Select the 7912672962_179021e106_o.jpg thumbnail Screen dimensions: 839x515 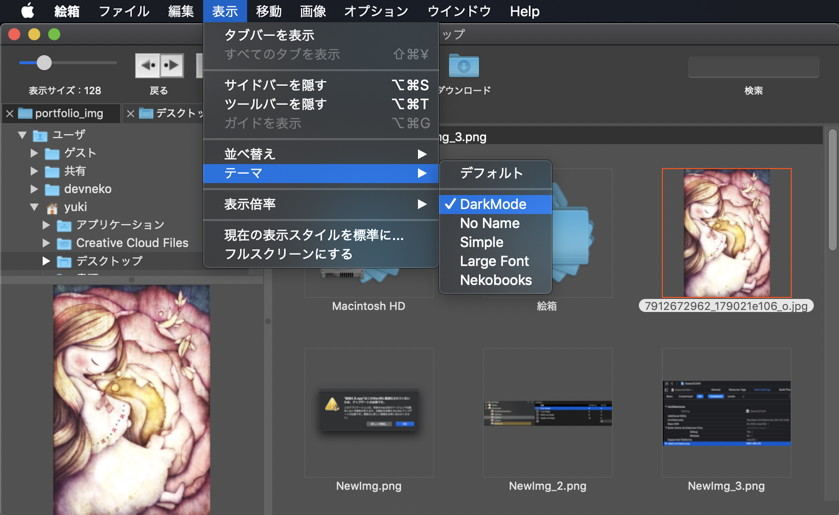[727, 233]
